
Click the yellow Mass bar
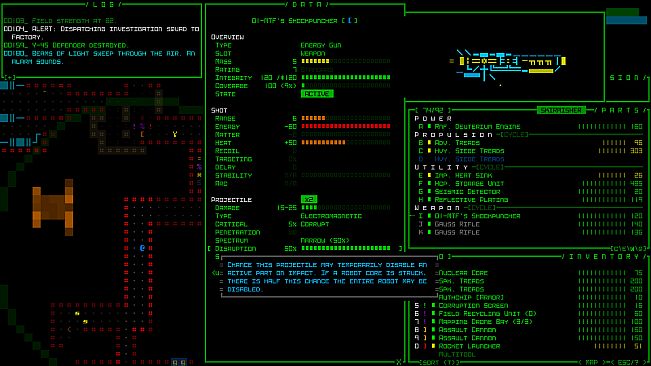point(315,61)
